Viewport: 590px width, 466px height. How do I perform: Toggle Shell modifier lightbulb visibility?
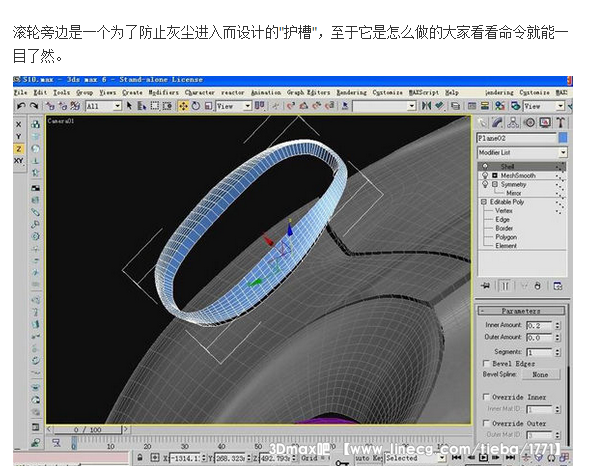pos(485,166)
